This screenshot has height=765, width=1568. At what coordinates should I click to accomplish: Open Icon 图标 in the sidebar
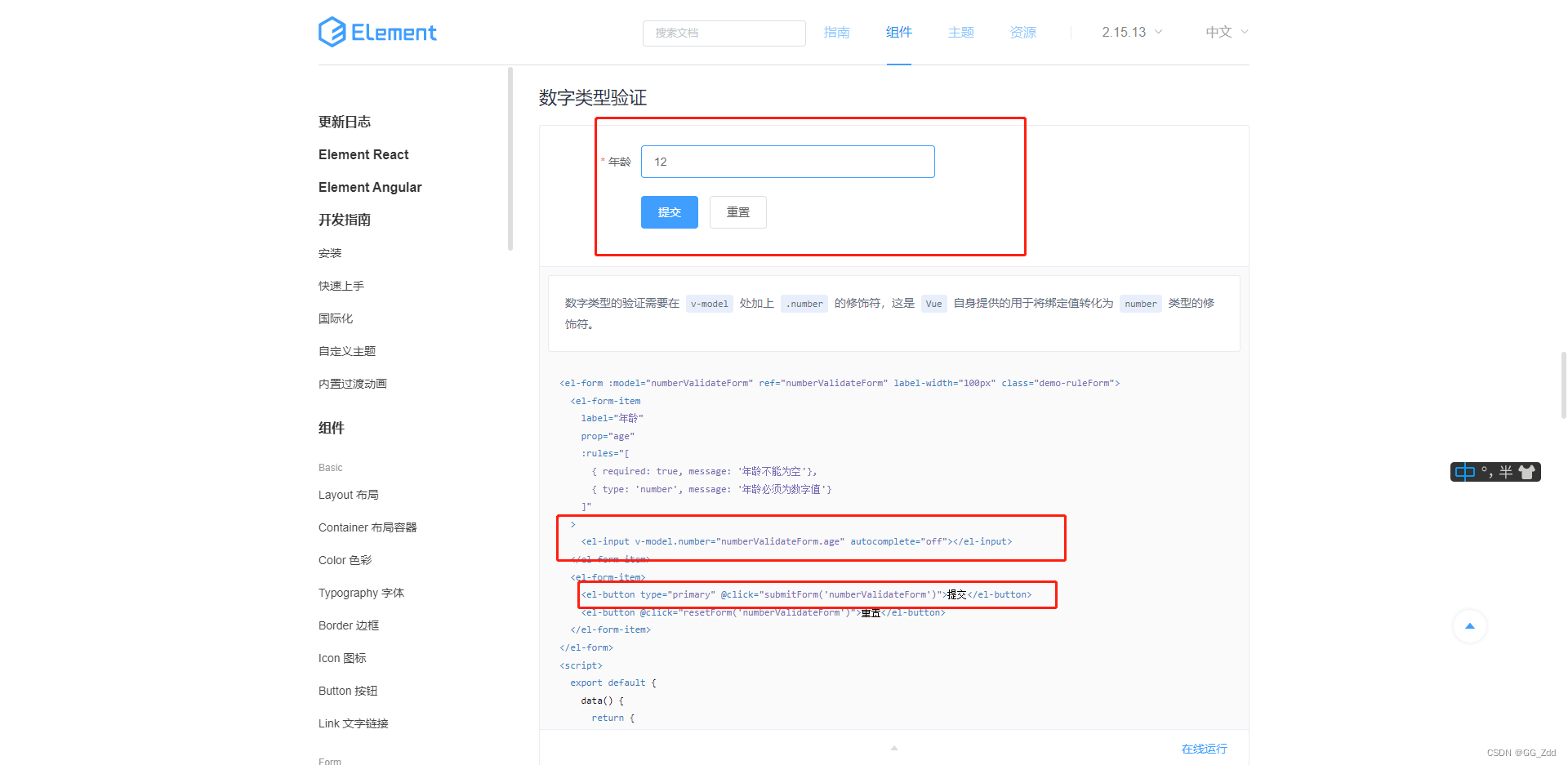pyautogui.click(x=342, y=658)
